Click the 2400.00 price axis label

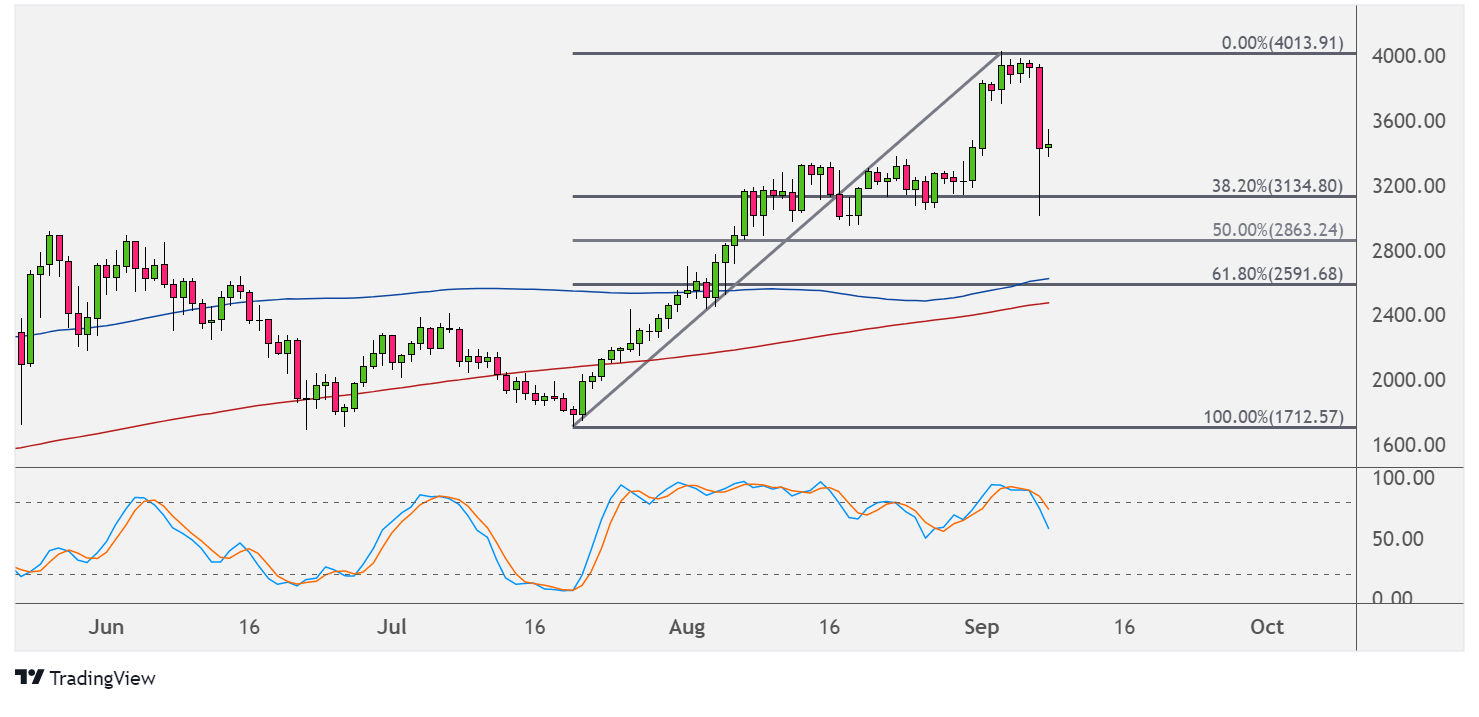1411,315
